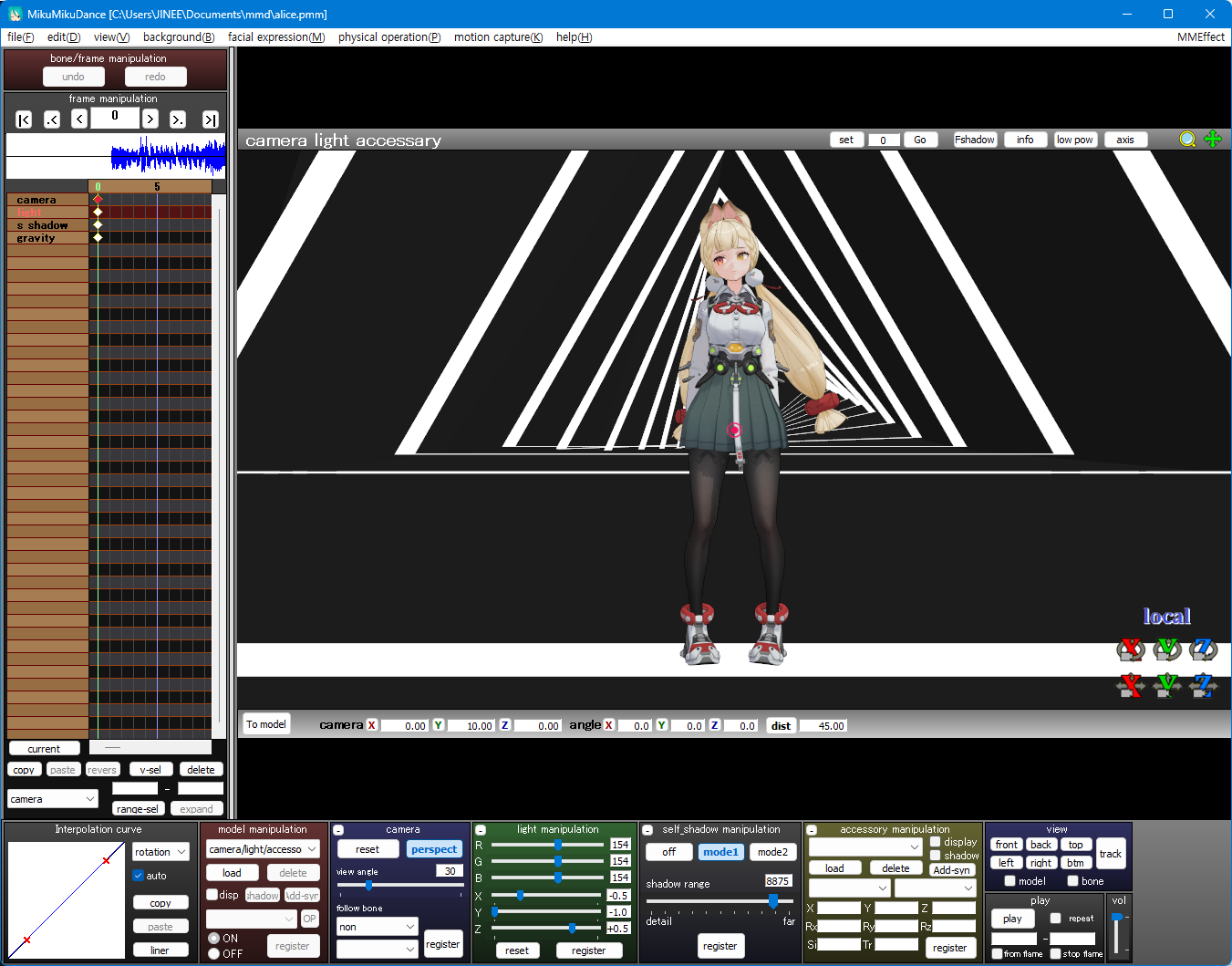Click the local coordinate mode label
The image size is (1232, 966).
[1167, 617]
